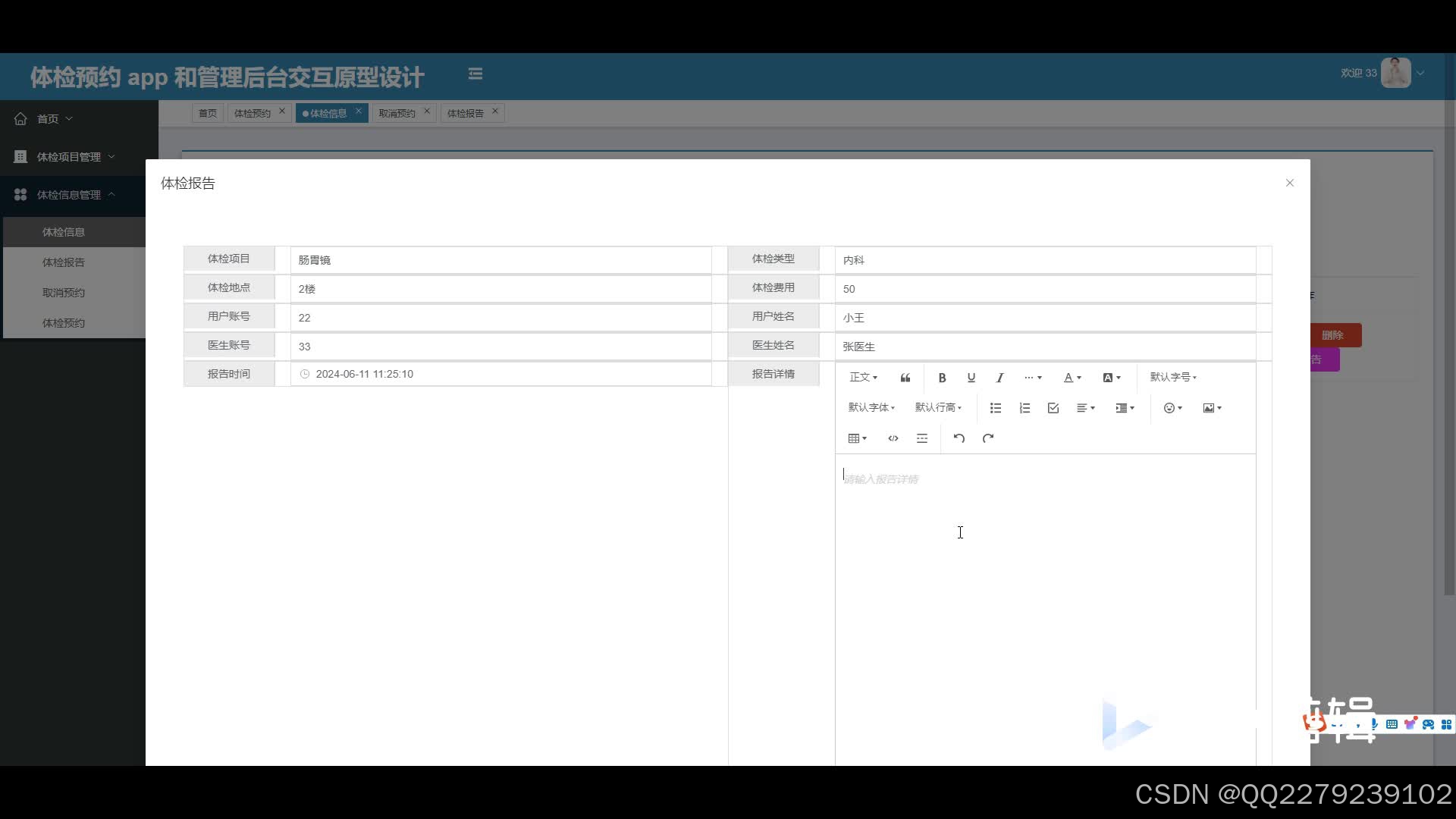
Task: Insert a blockquote in the report details
Action: [905, 378]
